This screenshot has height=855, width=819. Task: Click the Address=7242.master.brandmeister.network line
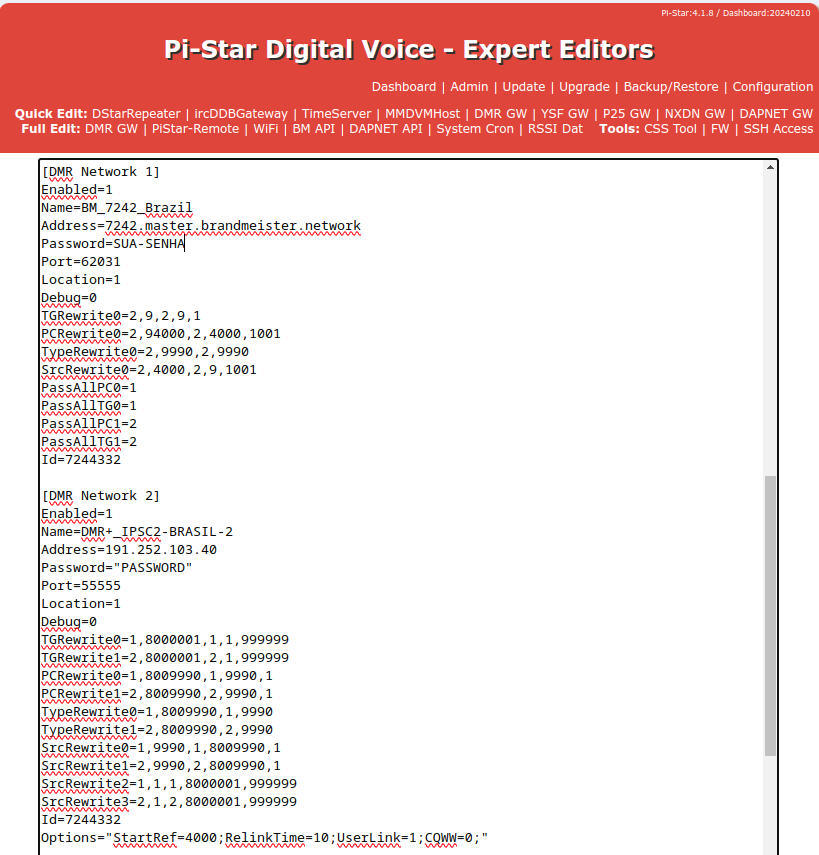(x=201, y=226)
